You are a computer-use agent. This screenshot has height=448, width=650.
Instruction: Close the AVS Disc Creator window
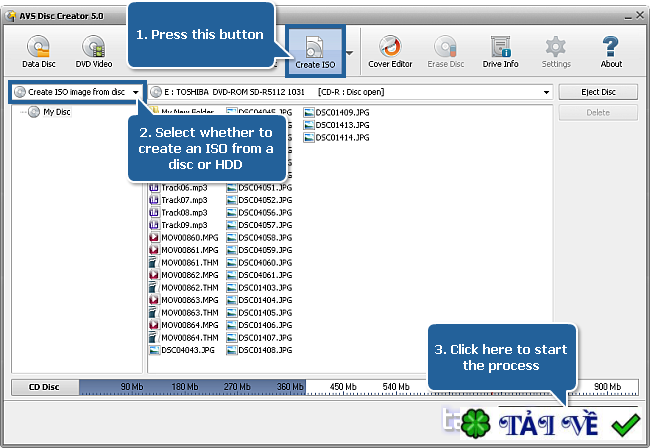[640, 15]
